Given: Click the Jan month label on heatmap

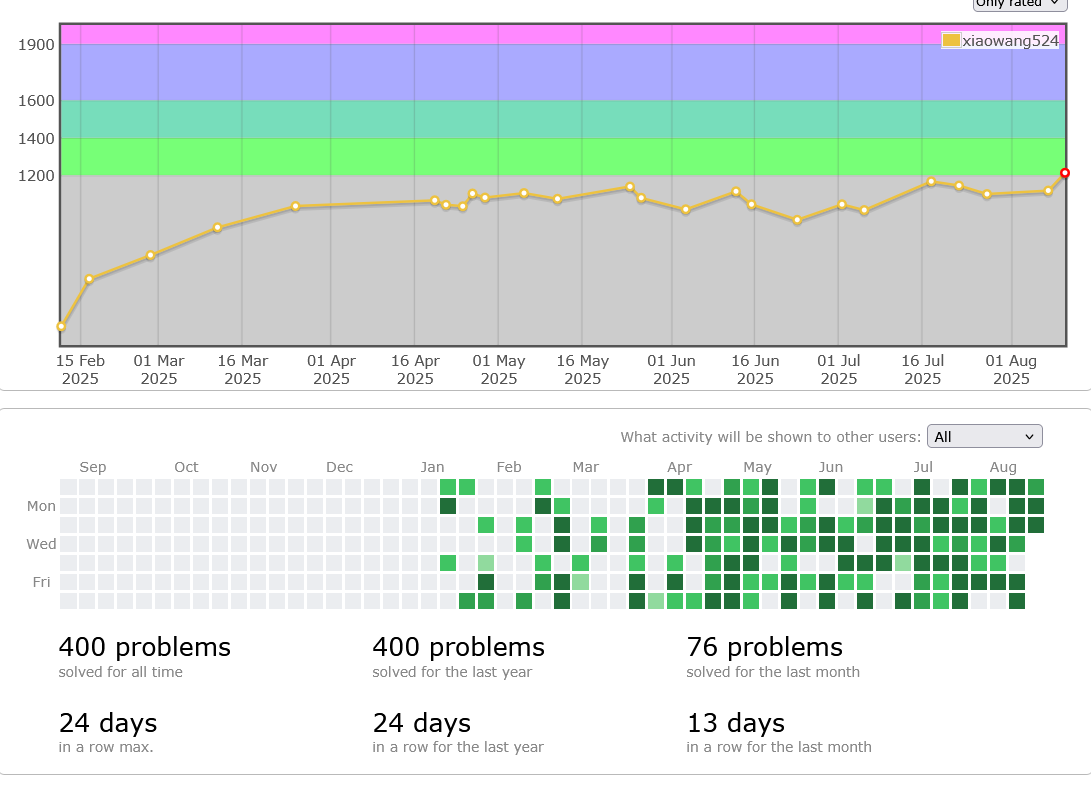Looking at the screenshot, I should 432,467.
